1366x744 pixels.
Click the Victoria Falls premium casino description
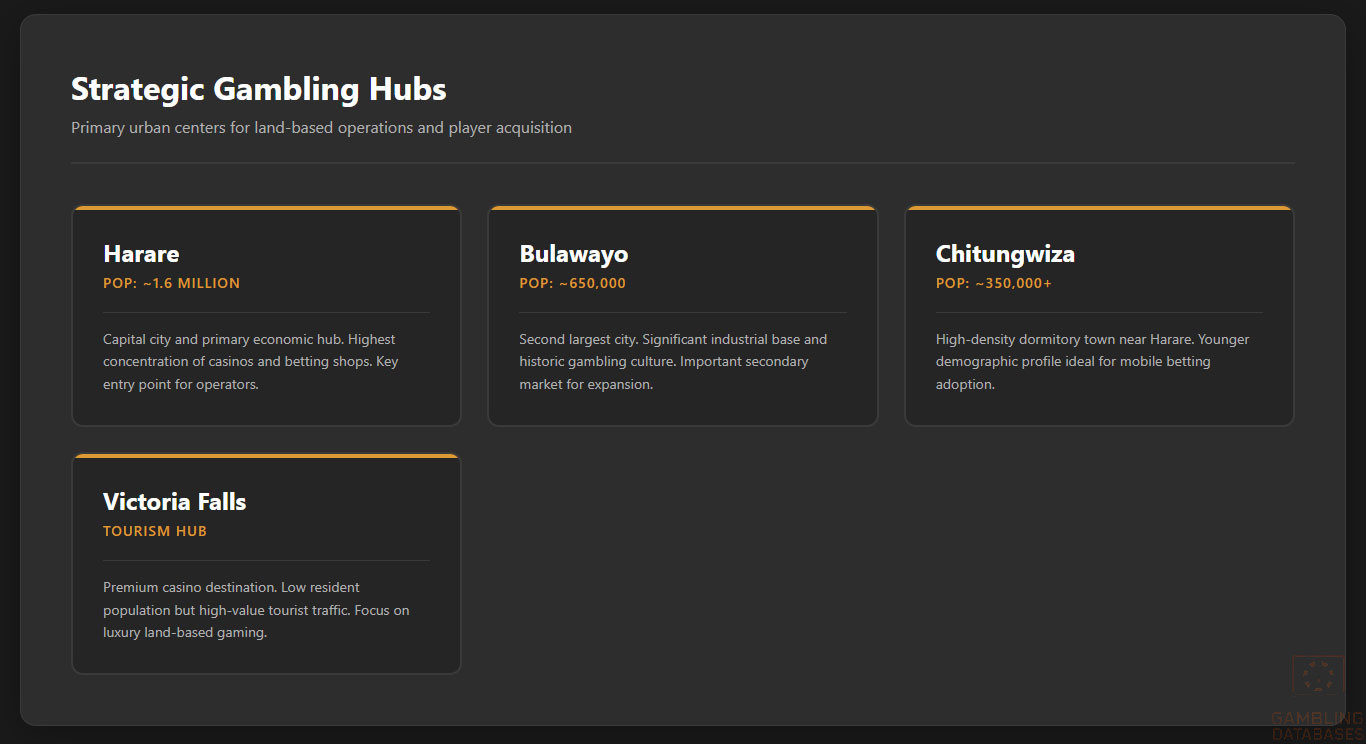[256, 610]
